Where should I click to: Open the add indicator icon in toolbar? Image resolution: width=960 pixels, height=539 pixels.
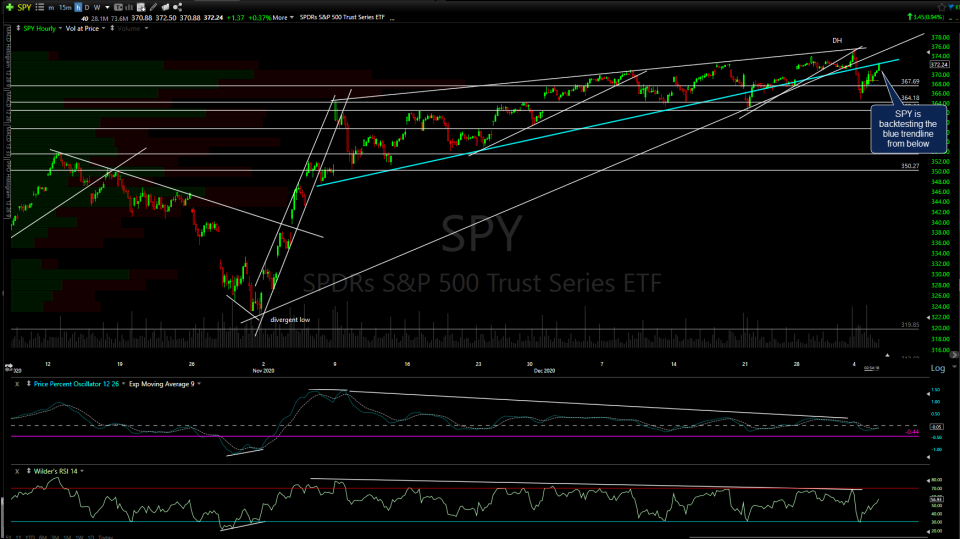point(141,7)
